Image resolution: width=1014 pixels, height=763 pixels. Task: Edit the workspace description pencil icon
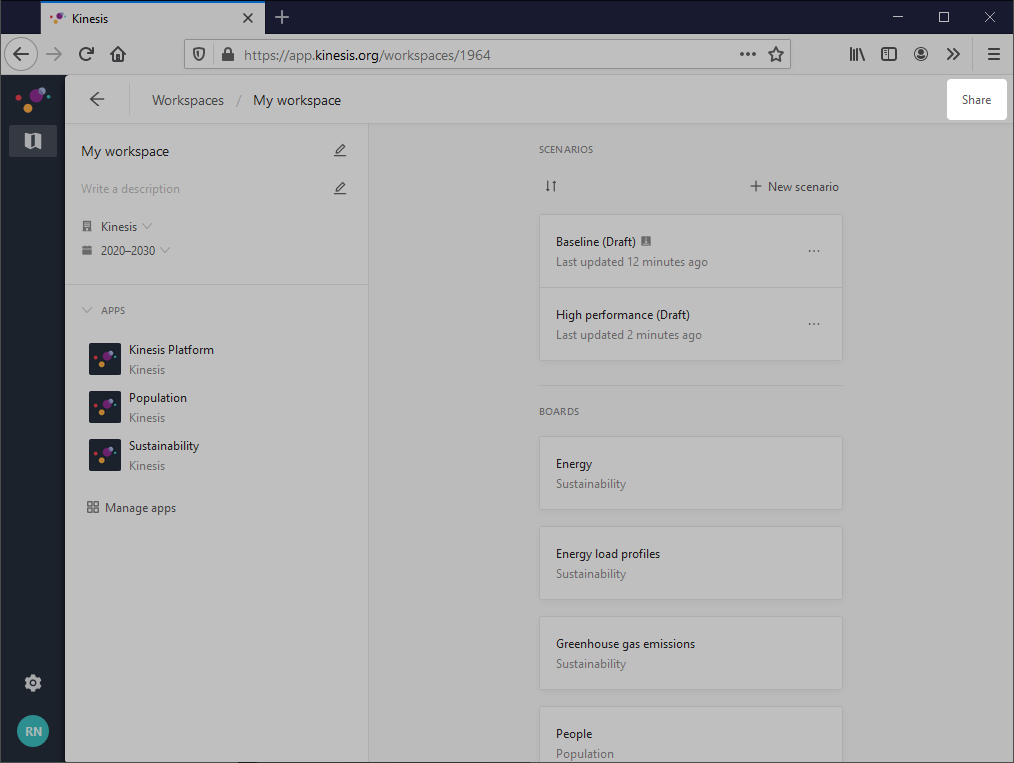point(340,188)
